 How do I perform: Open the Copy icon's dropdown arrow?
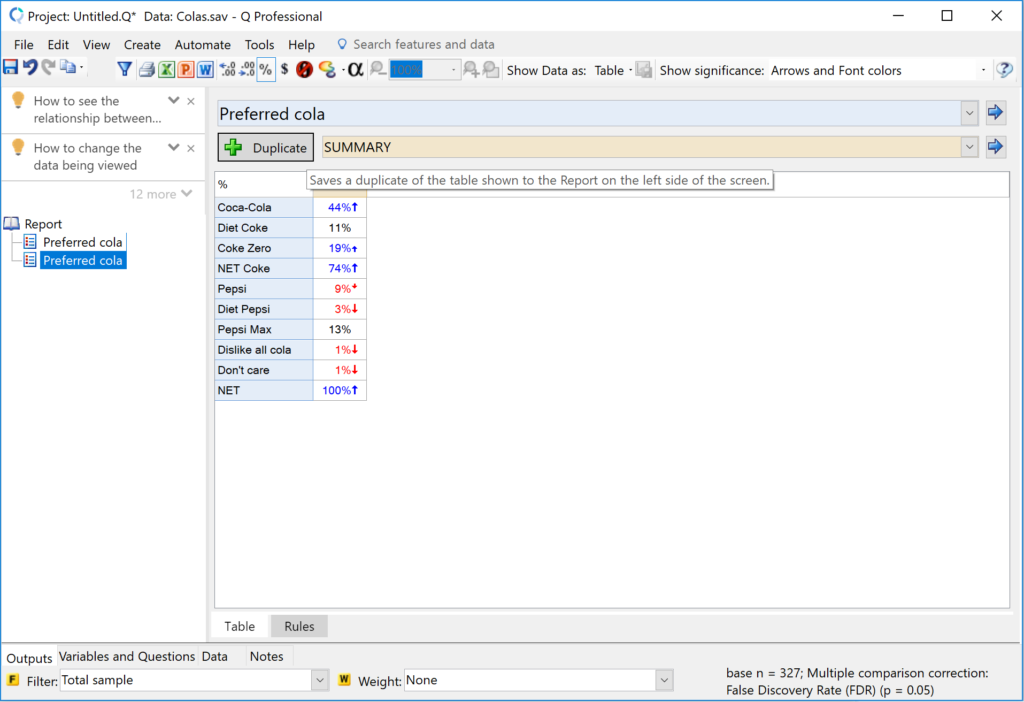coord(82,67)
